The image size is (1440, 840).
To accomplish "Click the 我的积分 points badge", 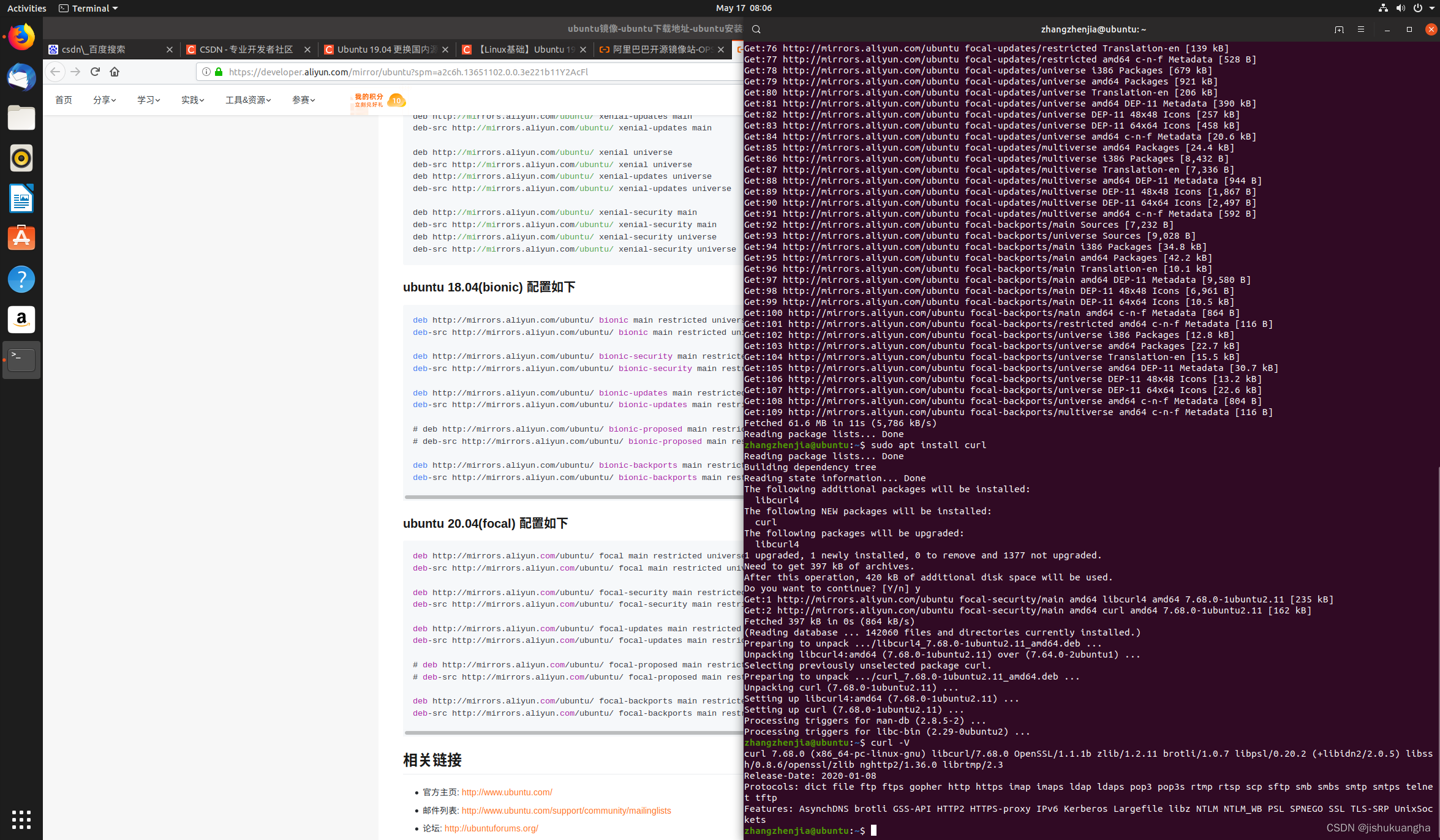I will pyautogui.click(x=380, y=100).
